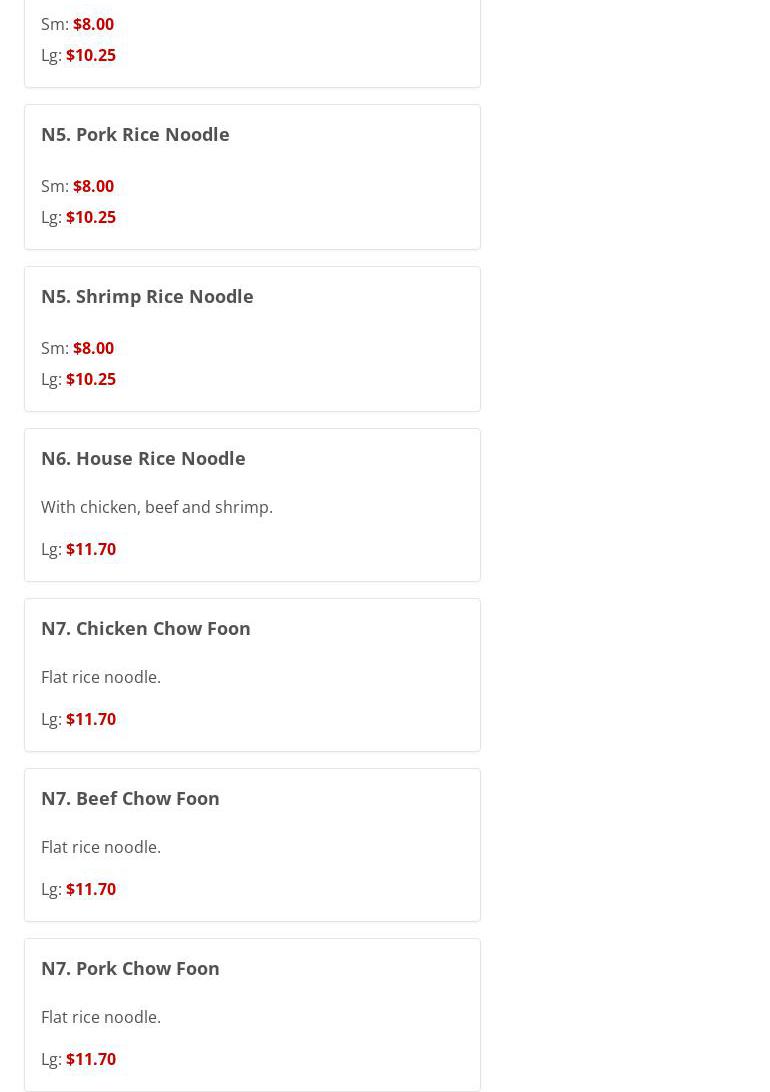Click the Beef Chow Foon 'Flat rice noodle.' description
The height and width of the screenshot is (1092, 770).
pyautogui.click(x=101, y=847)
